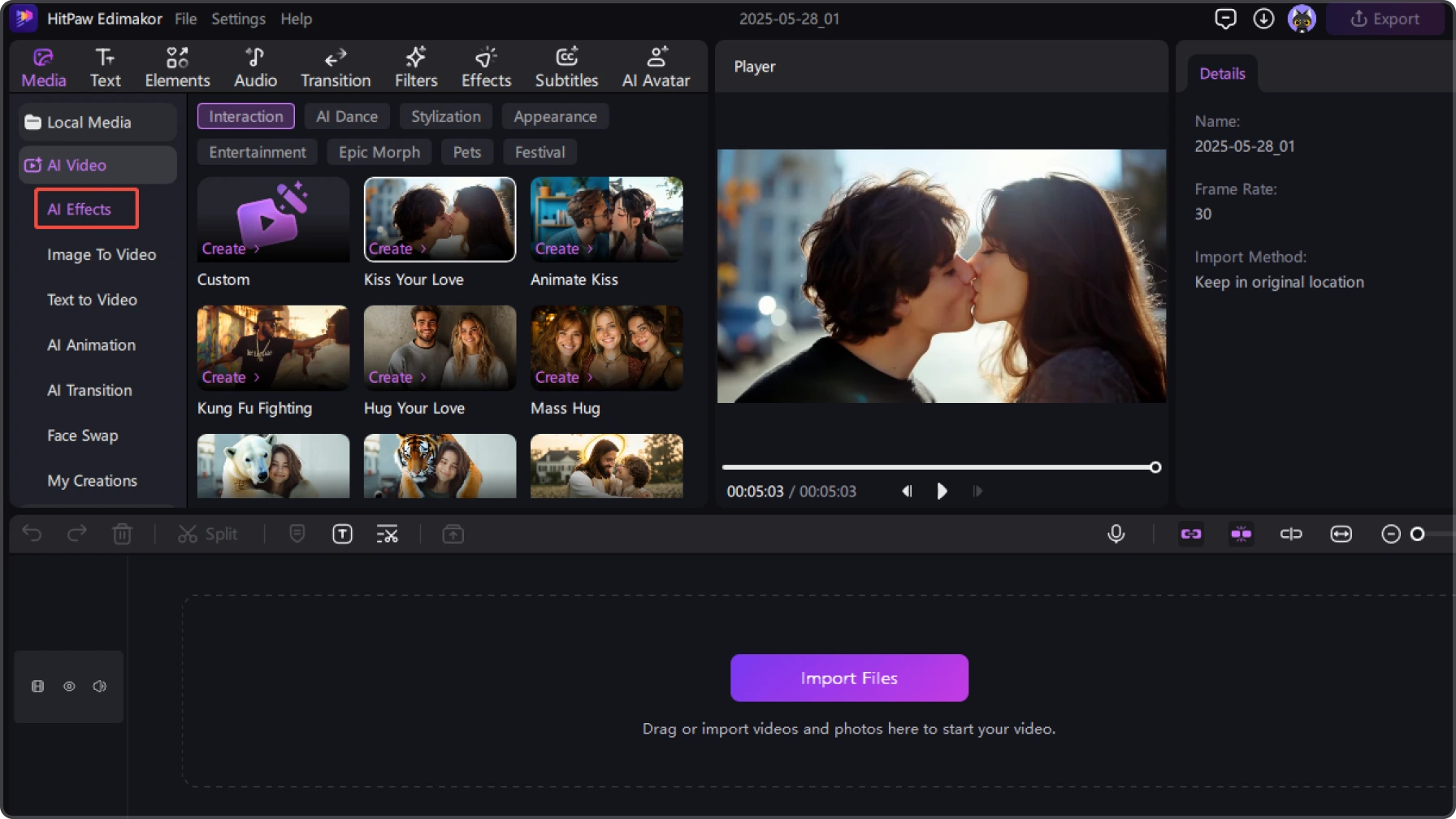Select the polar bear effect thumbnail
This screenshot has height=819, width=1456.
[273, 466]
